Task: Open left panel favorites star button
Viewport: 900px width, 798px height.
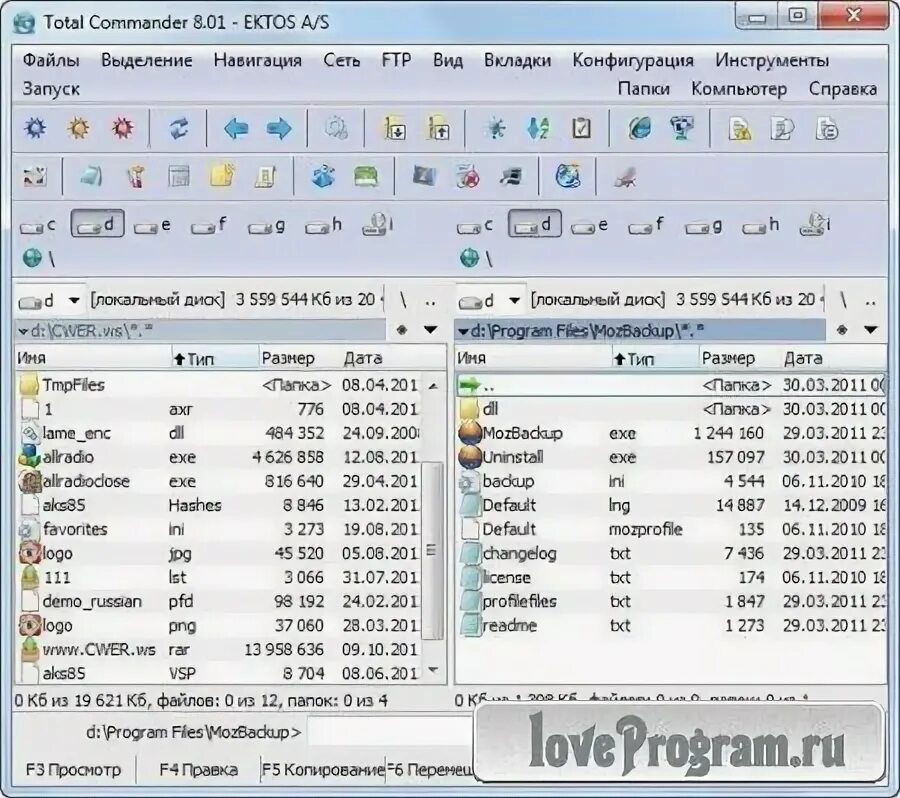Action: [402, 330]
